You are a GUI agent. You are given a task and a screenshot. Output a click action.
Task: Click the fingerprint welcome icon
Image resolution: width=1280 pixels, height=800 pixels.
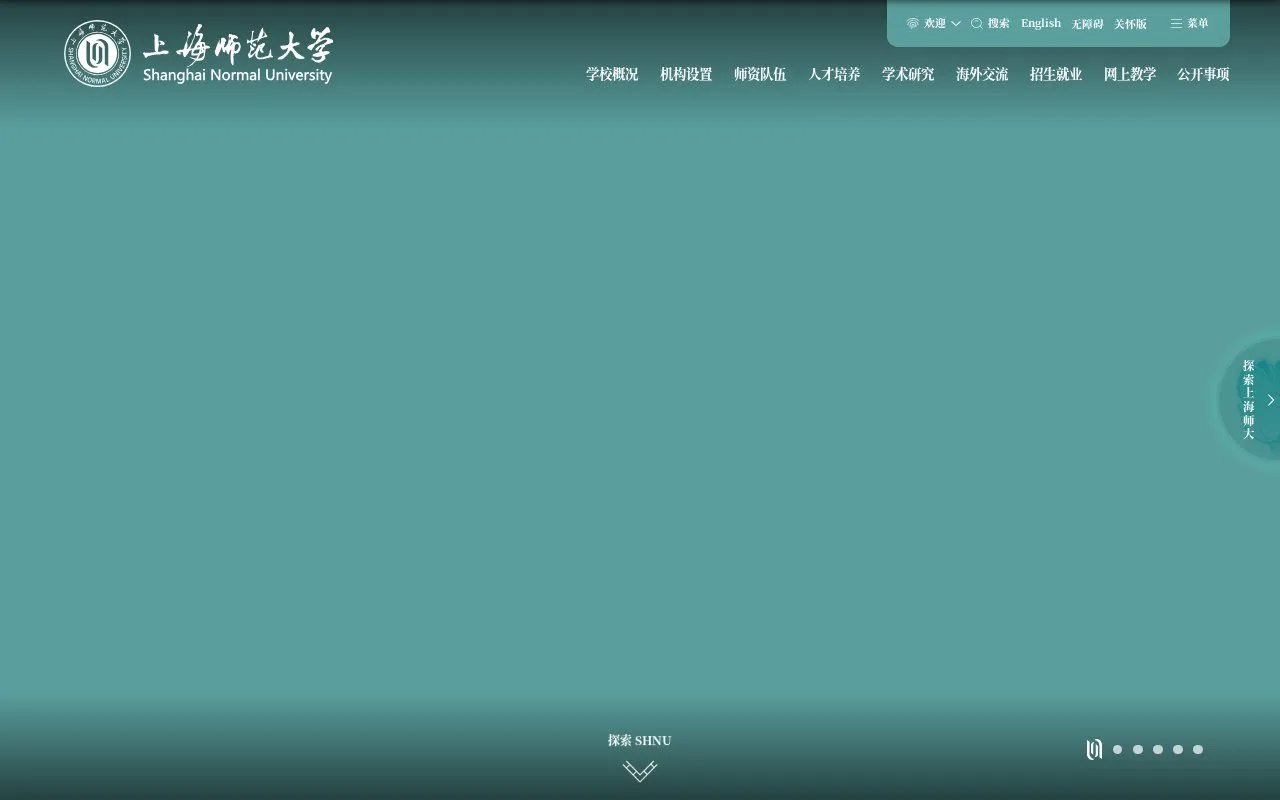point(913,23)
